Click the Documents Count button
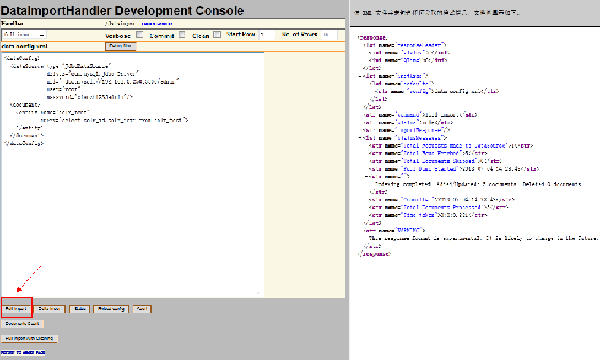This screenshot has width=600, height=360. [23, 324]
